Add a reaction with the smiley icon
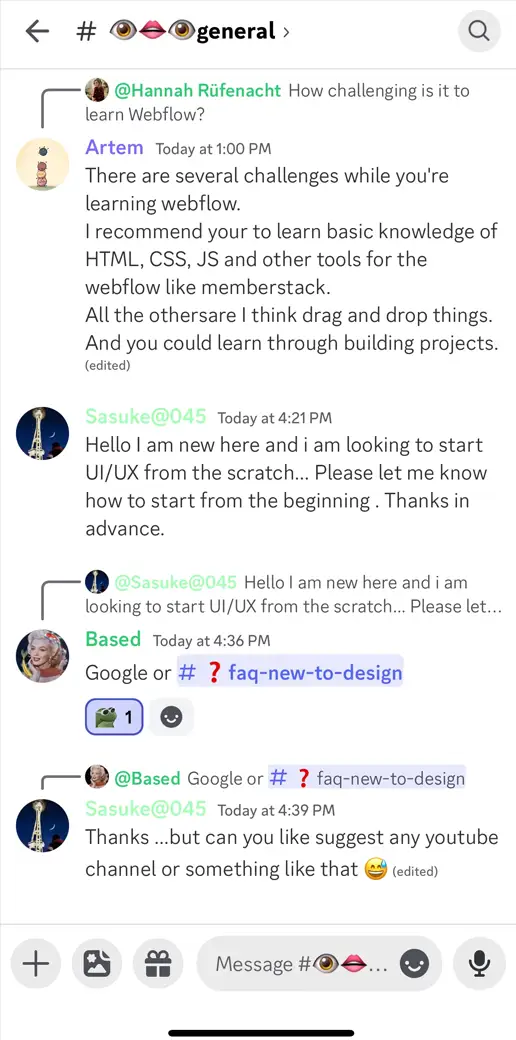 pos(171,717)
